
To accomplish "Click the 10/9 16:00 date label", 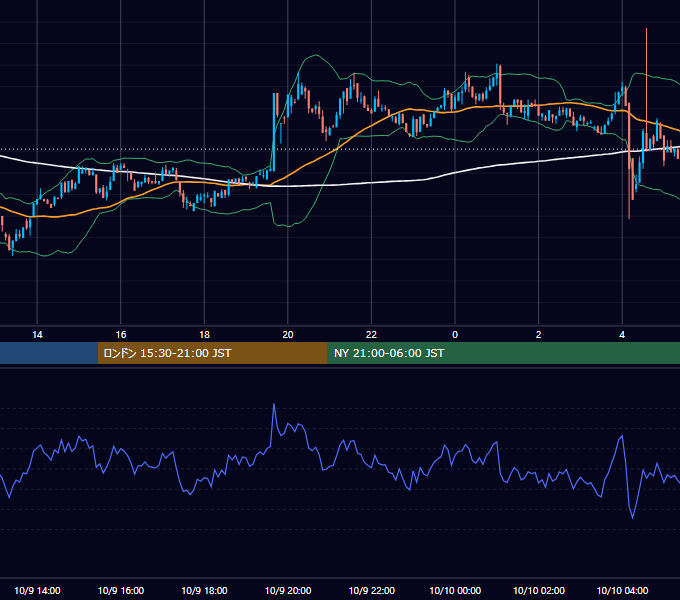I will 121,590.
